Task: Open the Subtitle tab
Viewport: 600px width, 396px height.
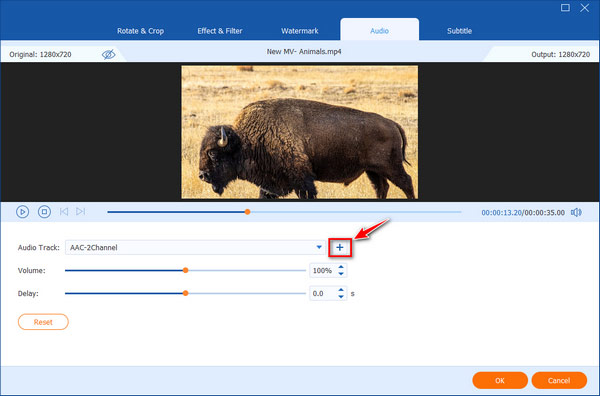Action: coord(459,31)
